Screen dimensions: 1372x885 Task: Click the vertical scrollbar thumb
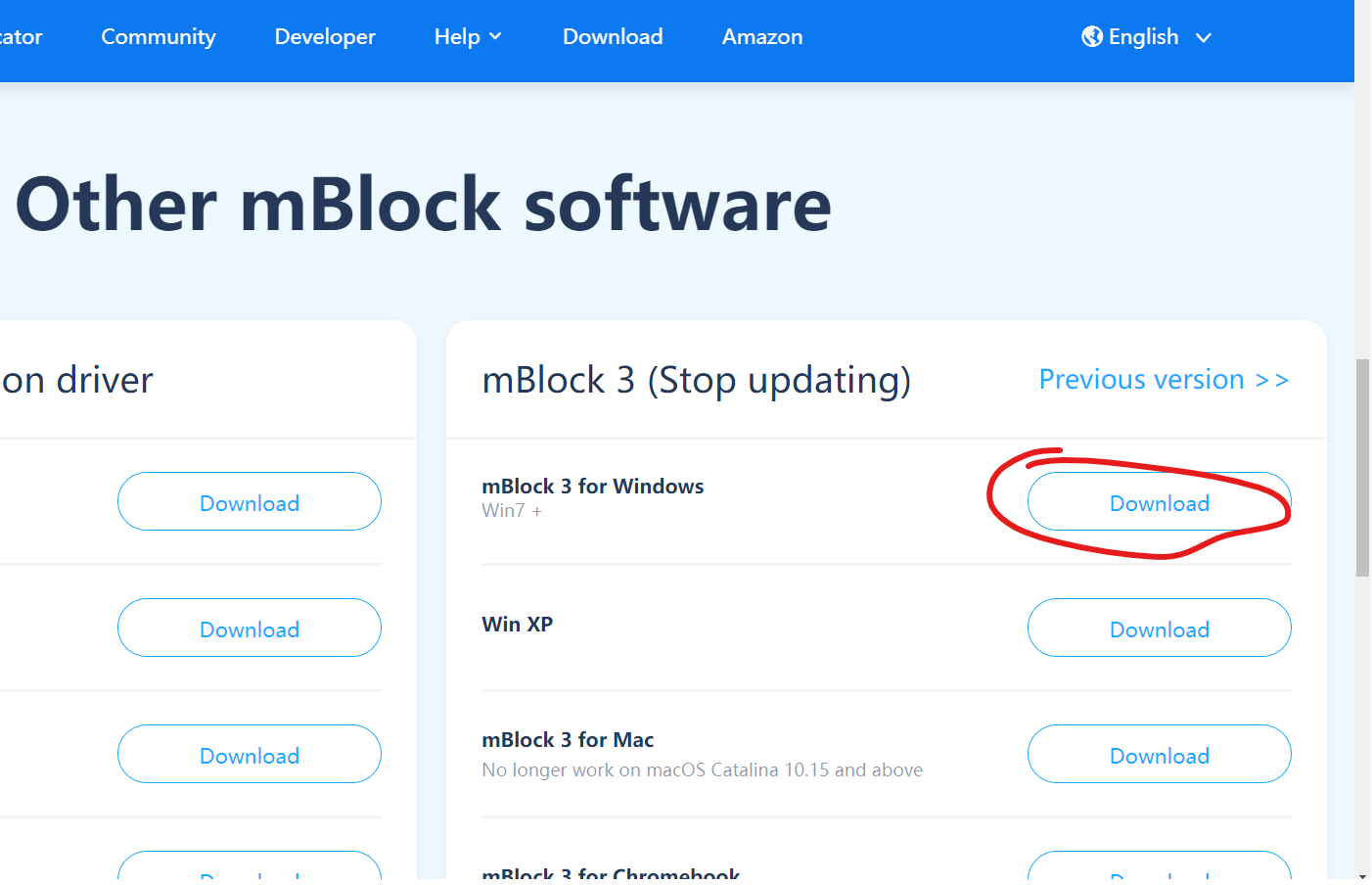click(1362, 468)
